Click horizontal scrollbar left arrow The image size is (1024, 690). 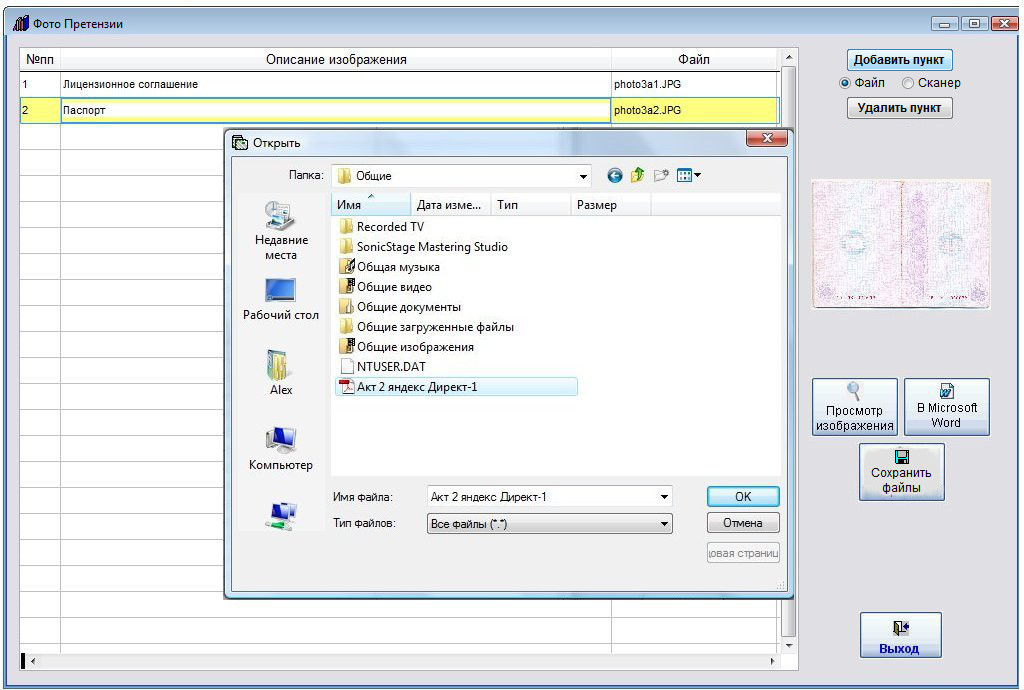coord(33,661)
